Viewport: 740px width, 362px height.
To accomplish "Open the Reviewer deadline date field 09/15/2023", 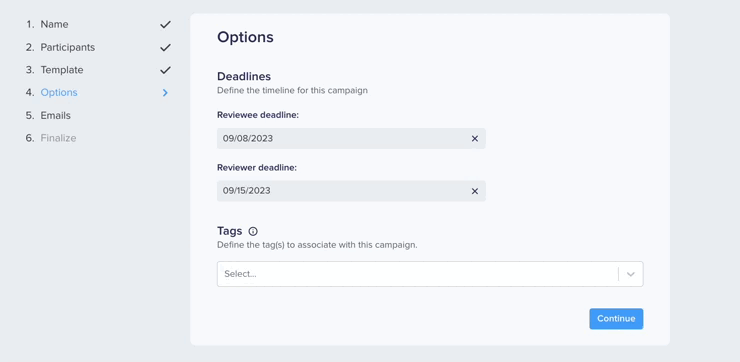I will click(351, 191).
